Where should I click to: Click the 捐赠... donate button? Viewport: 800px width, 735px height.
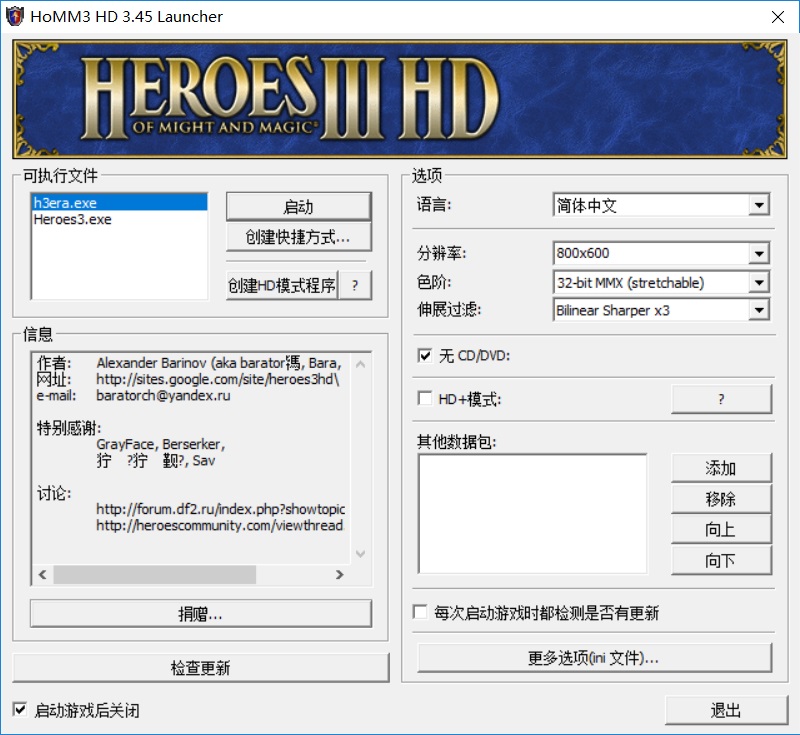coord(201,614)
